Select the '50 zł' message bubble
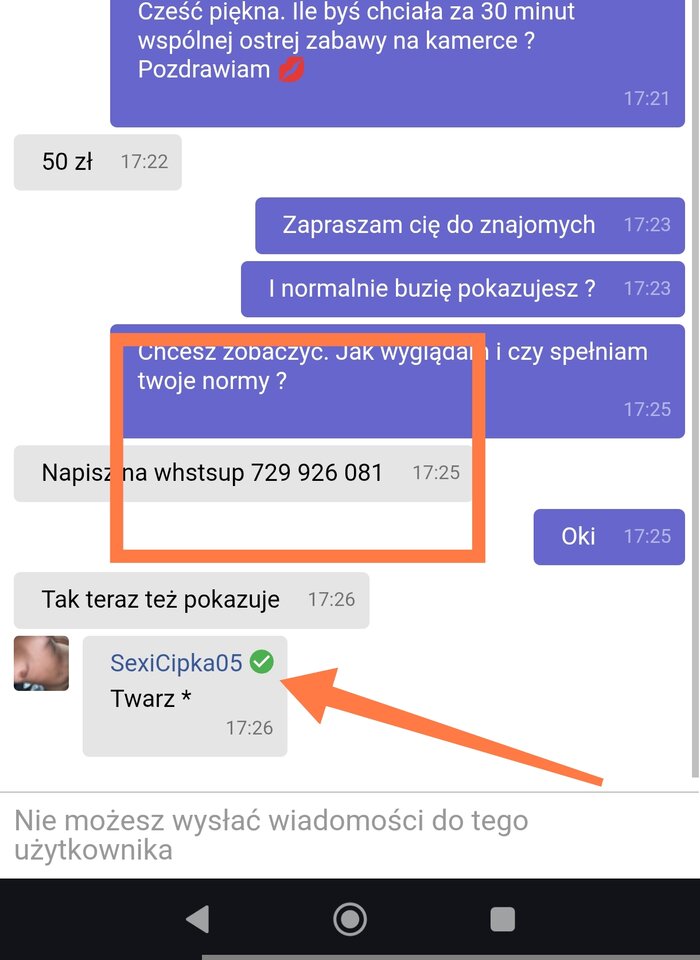 point(97,162)
